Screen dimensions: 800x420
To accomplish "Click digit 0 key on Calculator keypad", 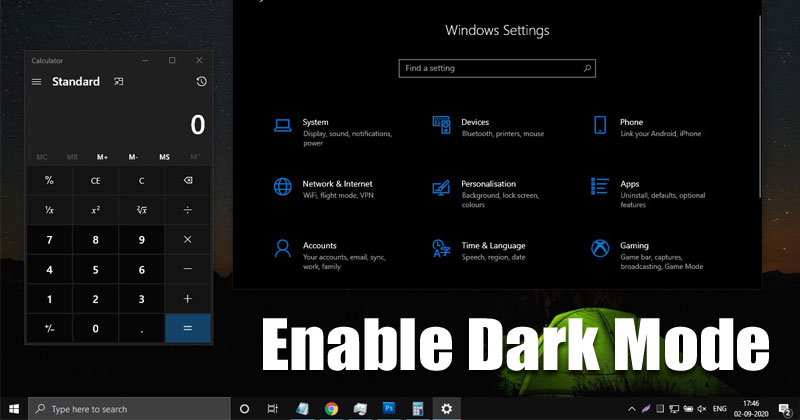I will (95, 328).
